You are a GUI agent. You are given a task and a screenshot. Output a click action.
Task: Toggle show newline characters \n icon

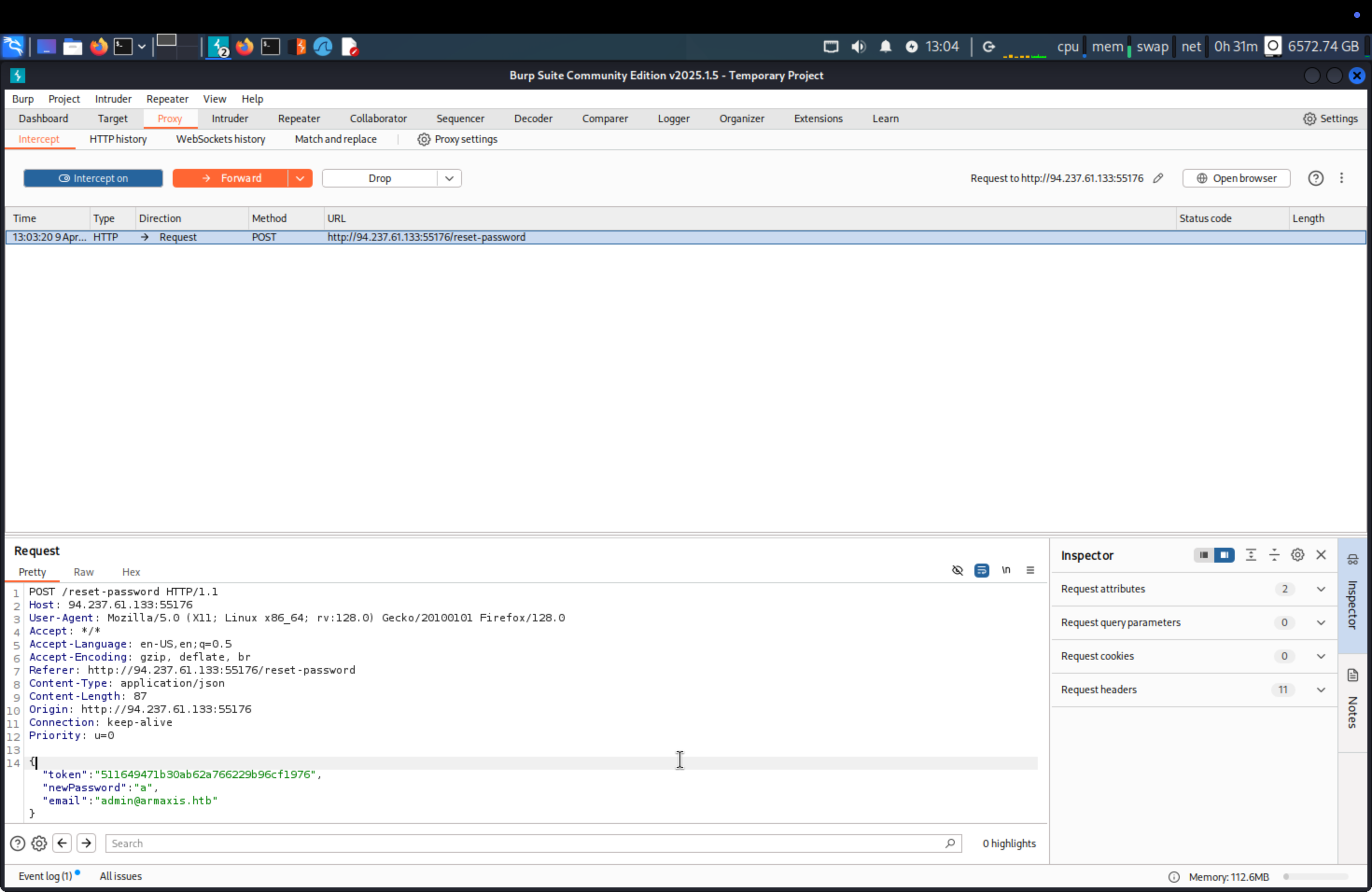click(1005, 570)
